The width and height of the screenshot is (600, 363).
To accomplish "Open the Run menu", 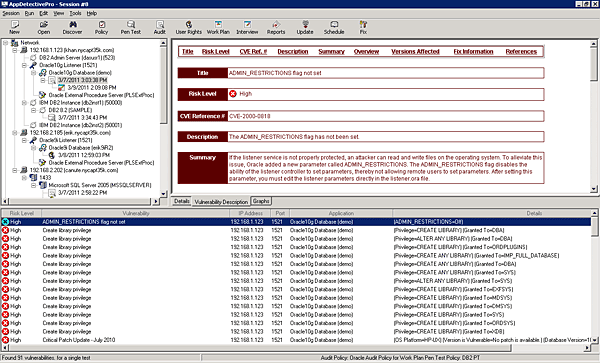I will point(29,13).
